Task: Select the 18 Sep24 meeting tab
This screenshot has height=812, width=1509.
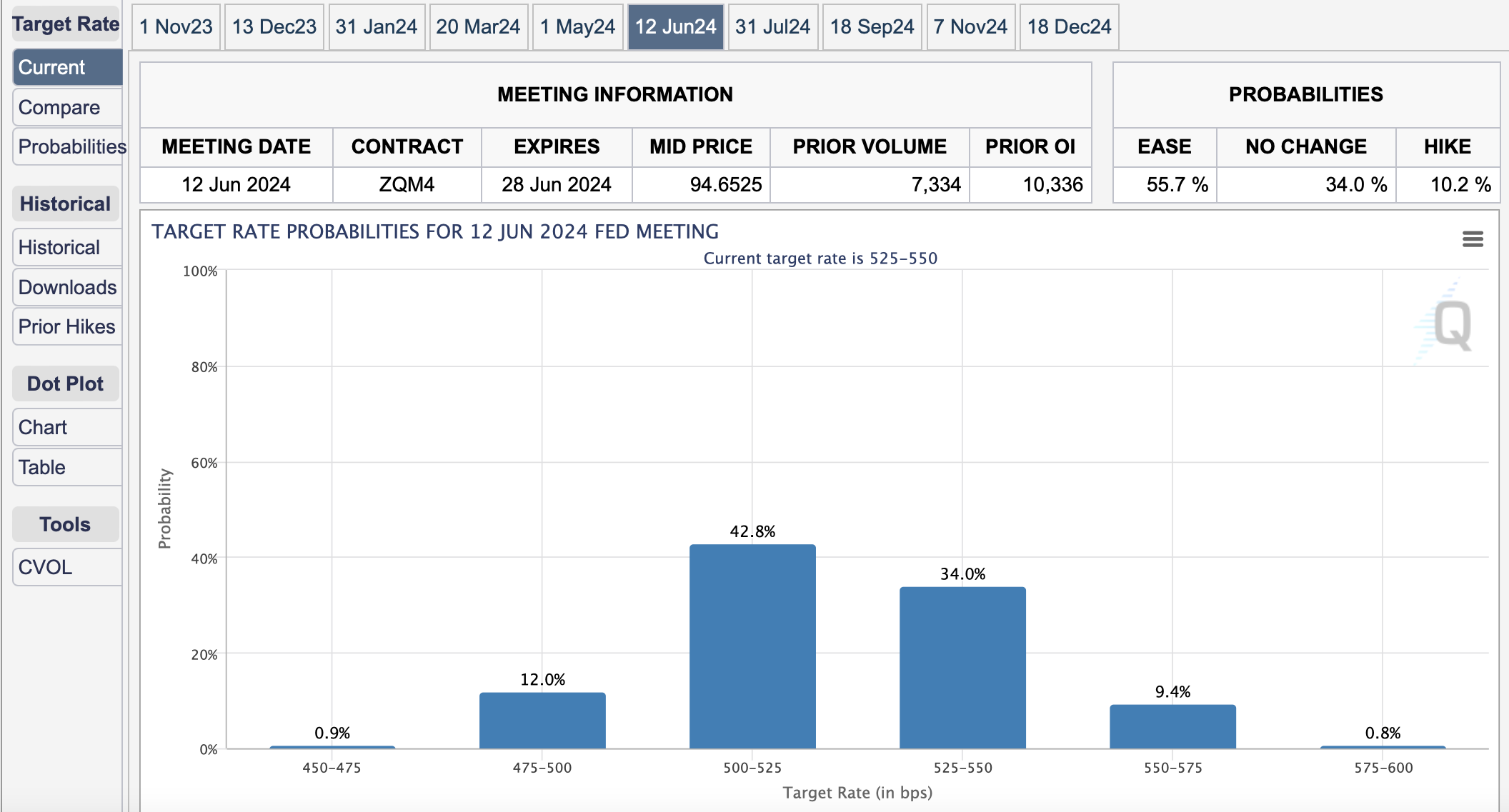Action: click(872, 27)
